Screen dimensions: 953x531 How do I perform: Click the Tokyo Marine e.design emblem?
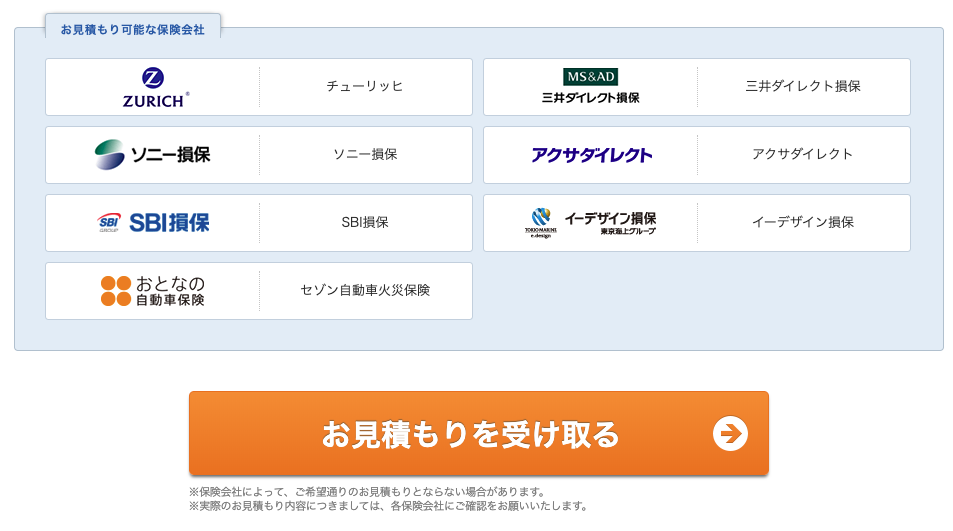click(x=540, y=223)
